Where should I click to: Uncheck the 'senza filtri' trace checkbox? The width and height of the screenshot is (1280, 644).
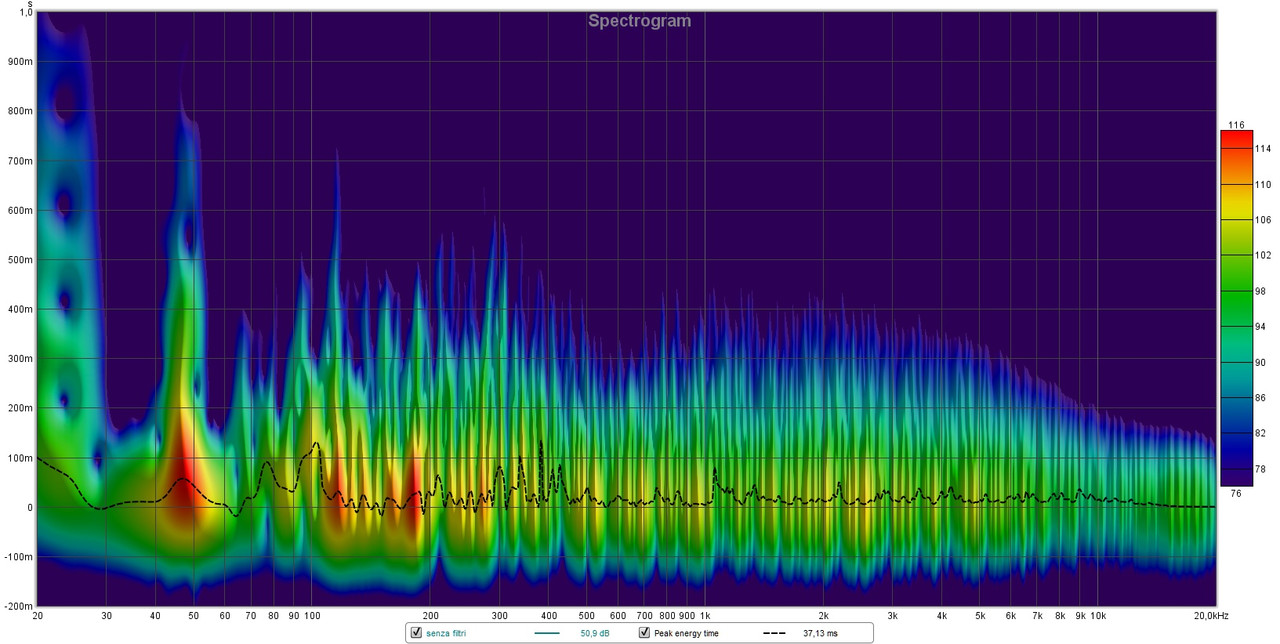click(416, 633)
